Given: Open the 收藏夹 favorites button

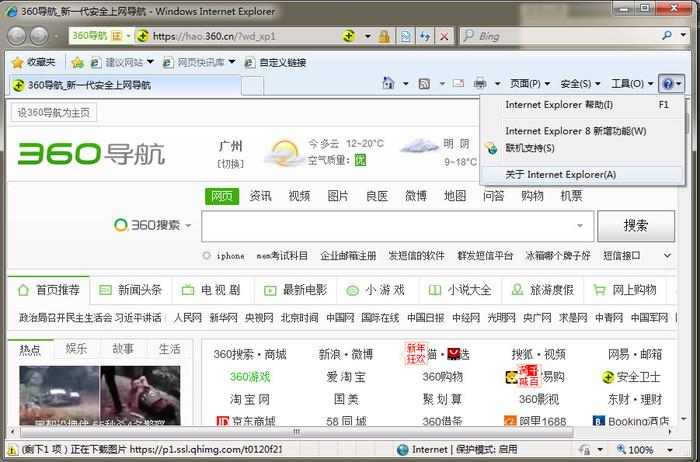Looking at the screenshot, I should (33, 62).
